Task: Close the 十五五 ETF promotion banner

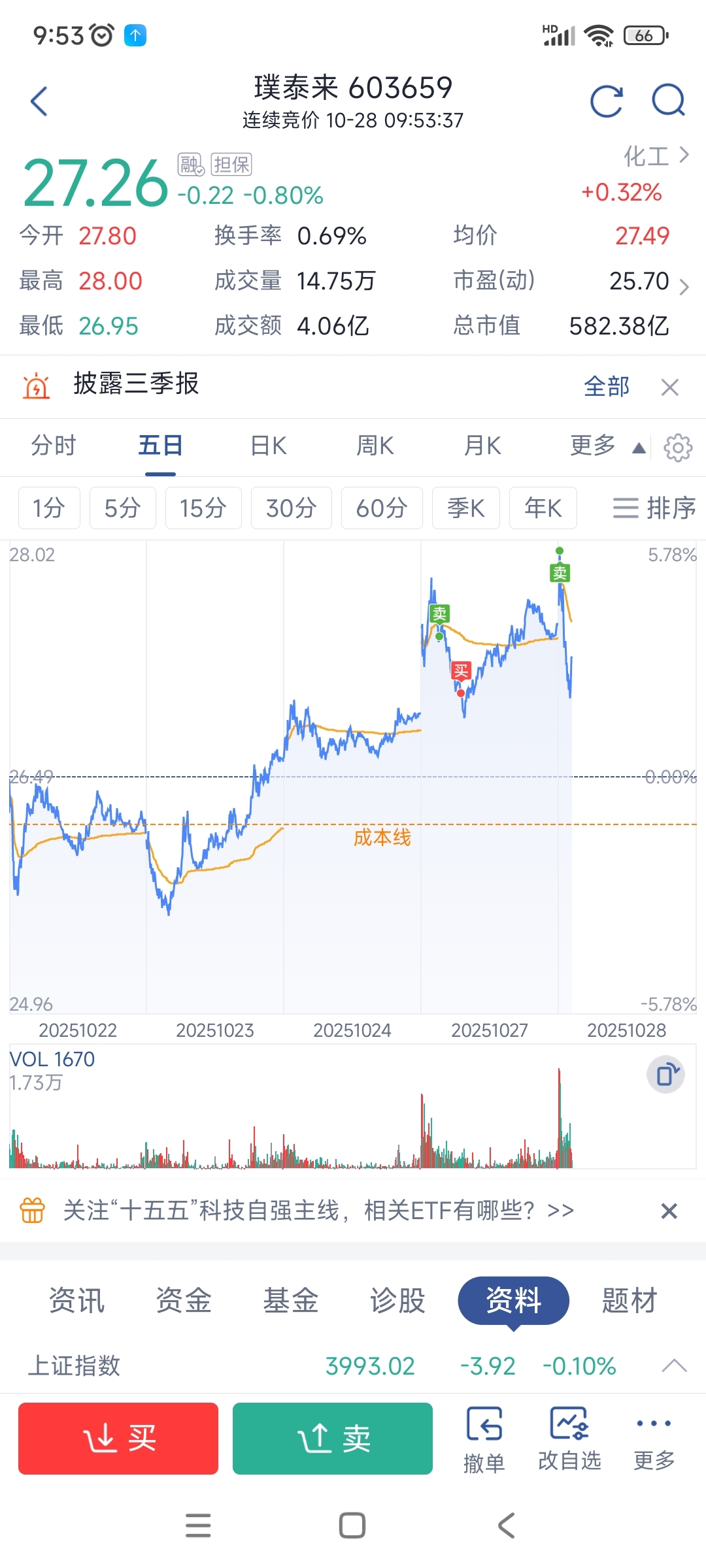Action: [669, 1211]
